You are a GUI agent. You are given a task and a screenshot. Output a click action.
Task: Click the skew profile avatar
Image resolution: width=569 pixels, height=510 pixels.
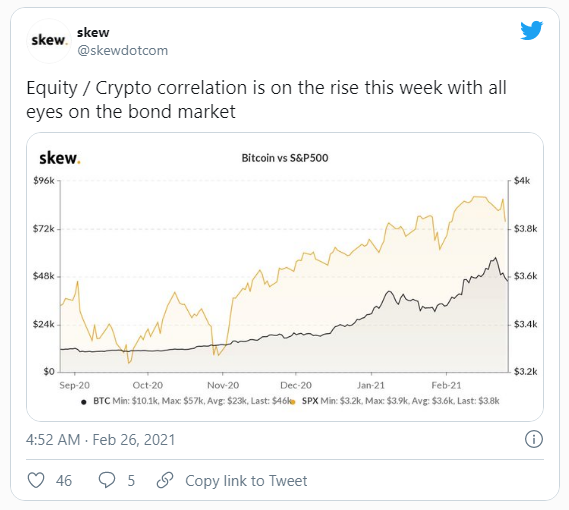coord(49,41)
